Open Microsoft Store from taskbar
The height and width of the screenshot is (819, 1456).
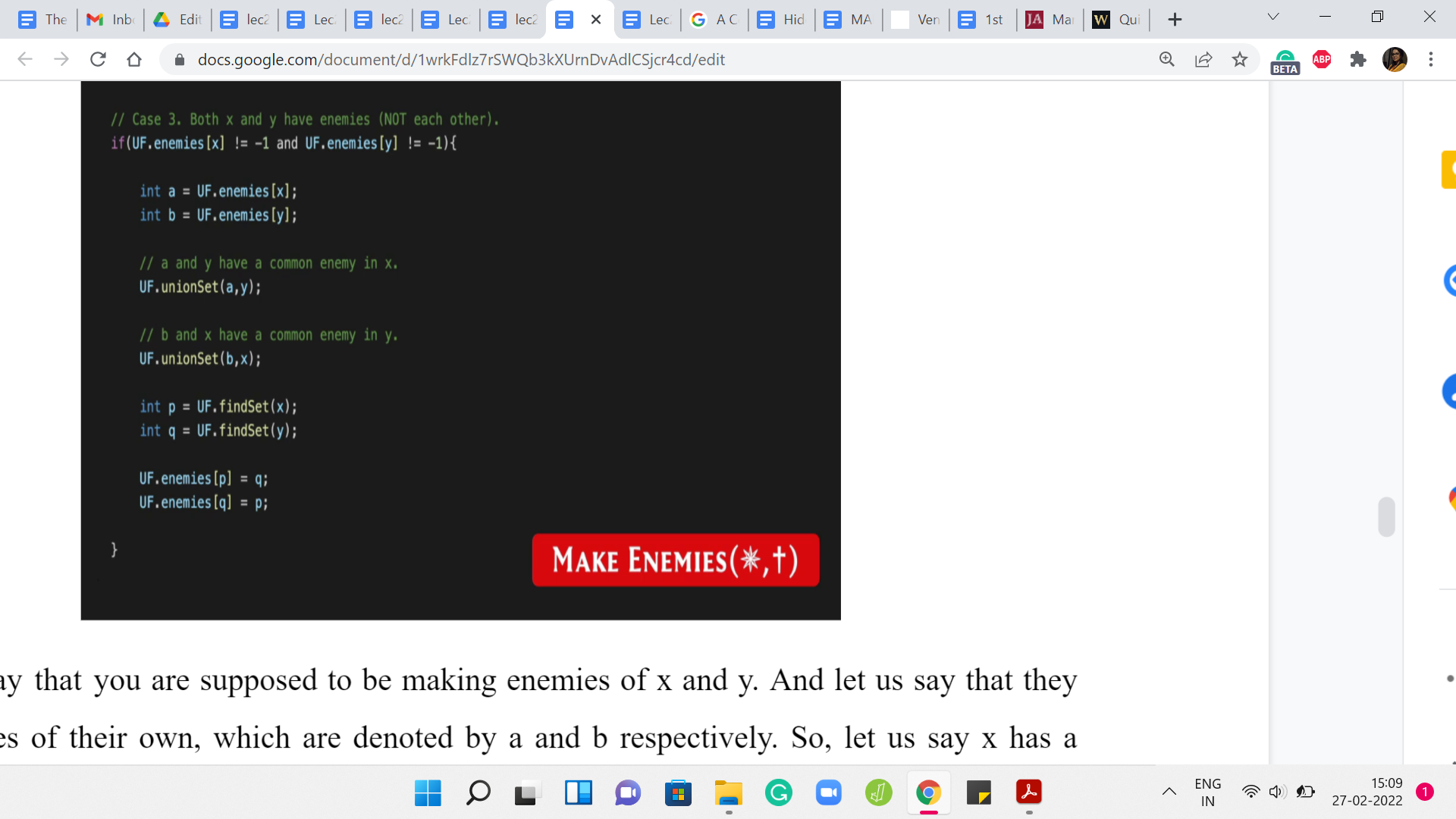(x=678, y=793)
